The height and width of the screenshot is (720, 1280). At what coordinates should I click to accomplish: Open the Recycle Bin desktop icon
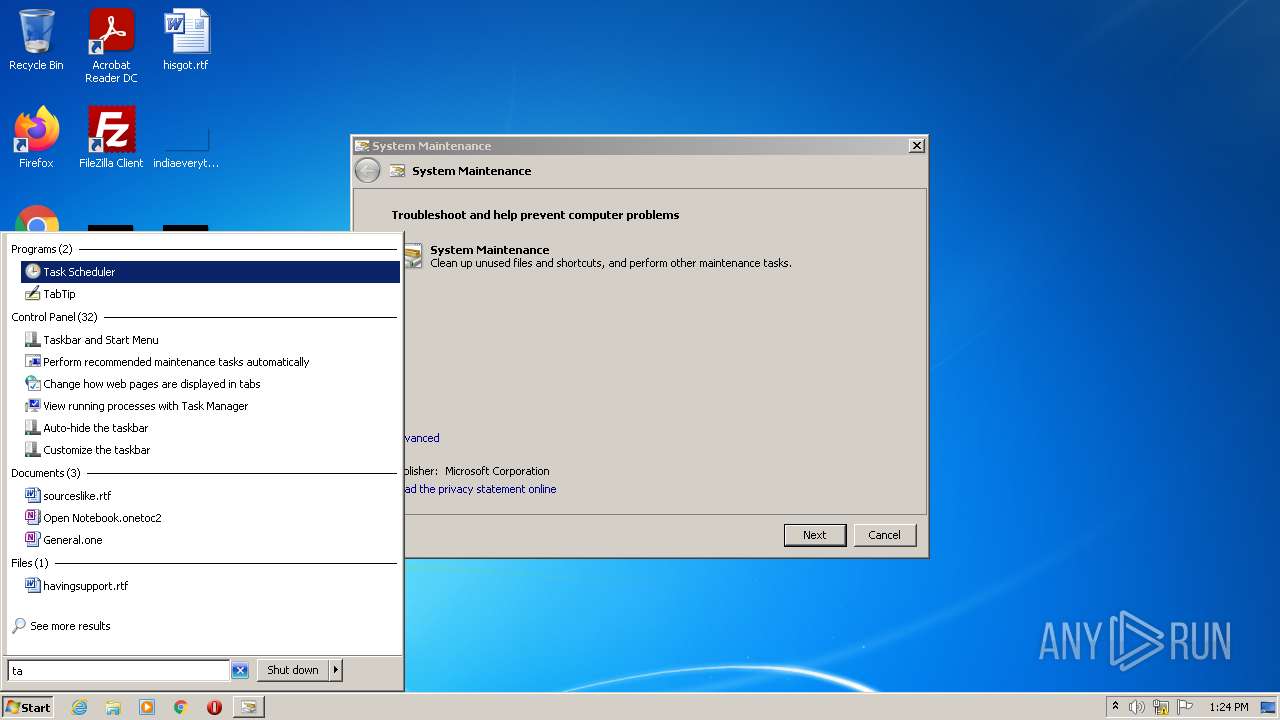tap(36, 40)
